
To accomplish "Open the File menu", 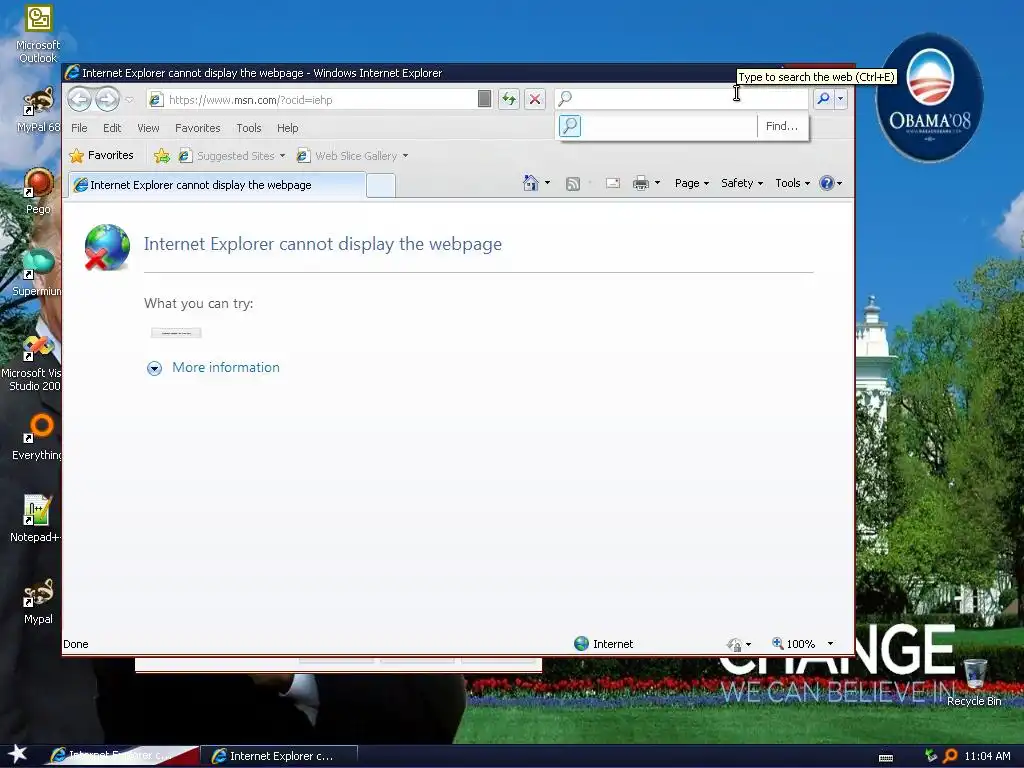I will point(79,128).
